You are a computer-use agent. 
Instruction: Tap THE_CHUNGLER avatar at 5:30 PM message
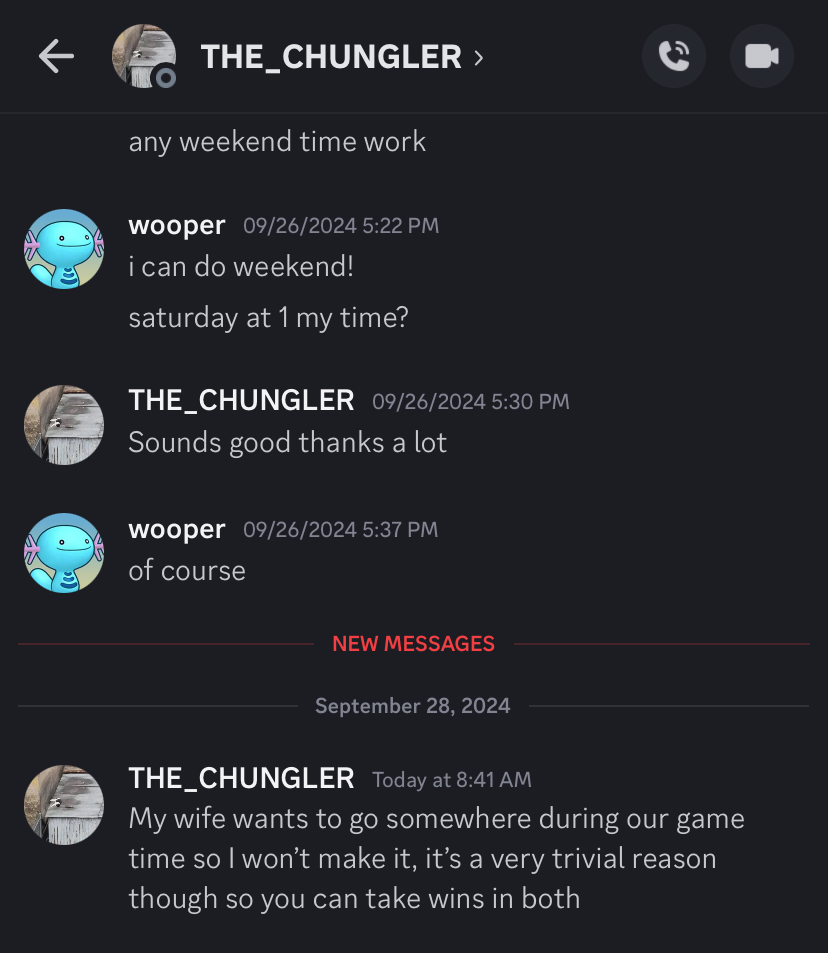(64, 425)
